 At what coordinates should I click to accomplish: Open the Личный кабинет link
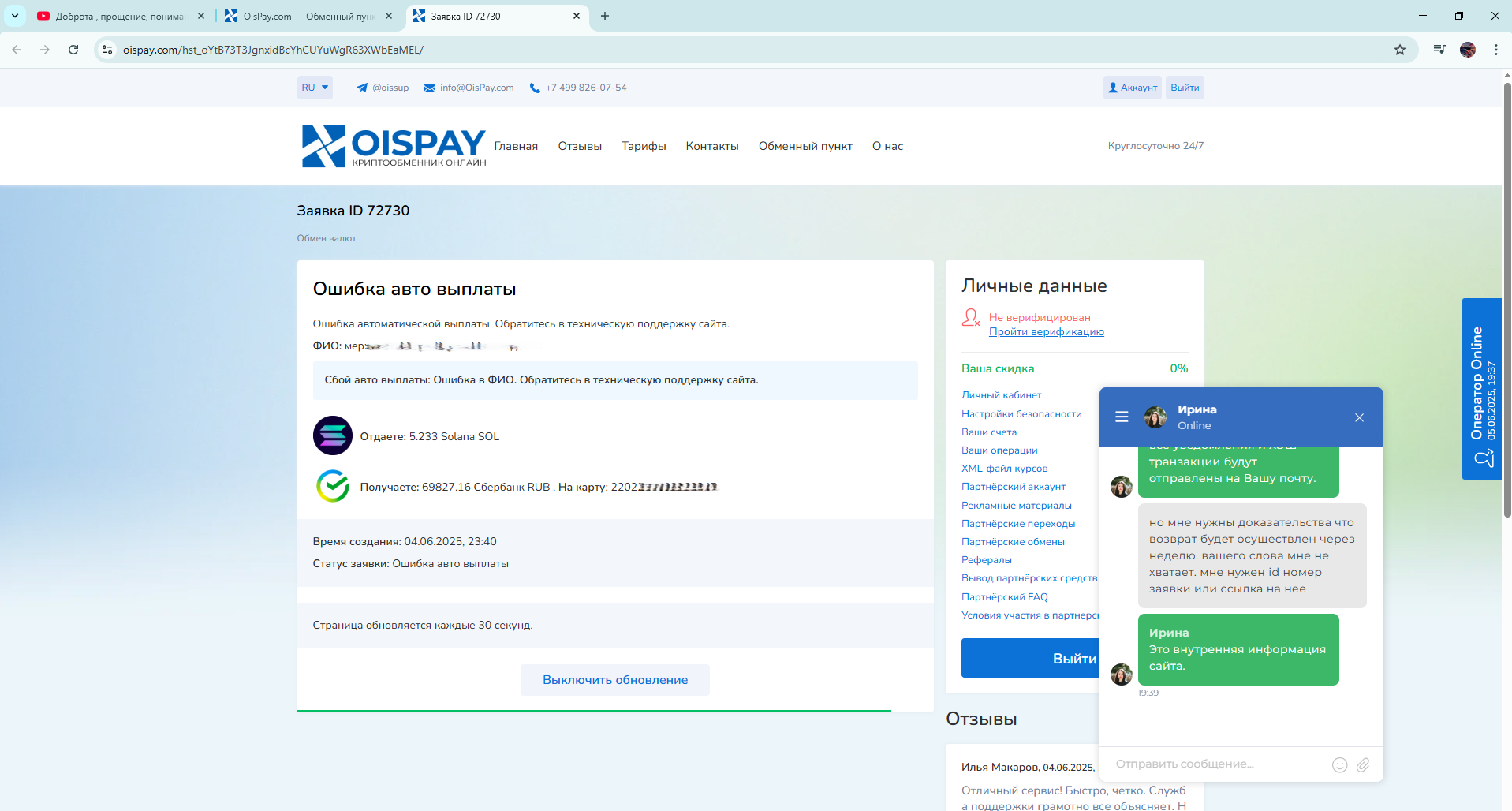click(x=1002, y=395)
